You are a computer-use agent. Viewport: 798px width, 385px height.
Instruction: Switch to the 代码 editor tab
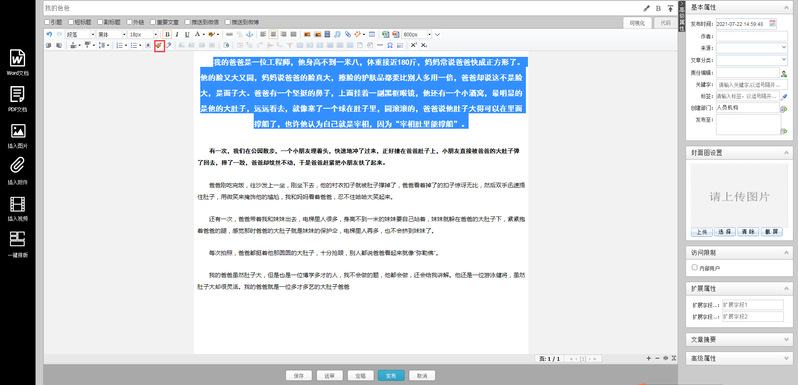[x=665, y=23]
